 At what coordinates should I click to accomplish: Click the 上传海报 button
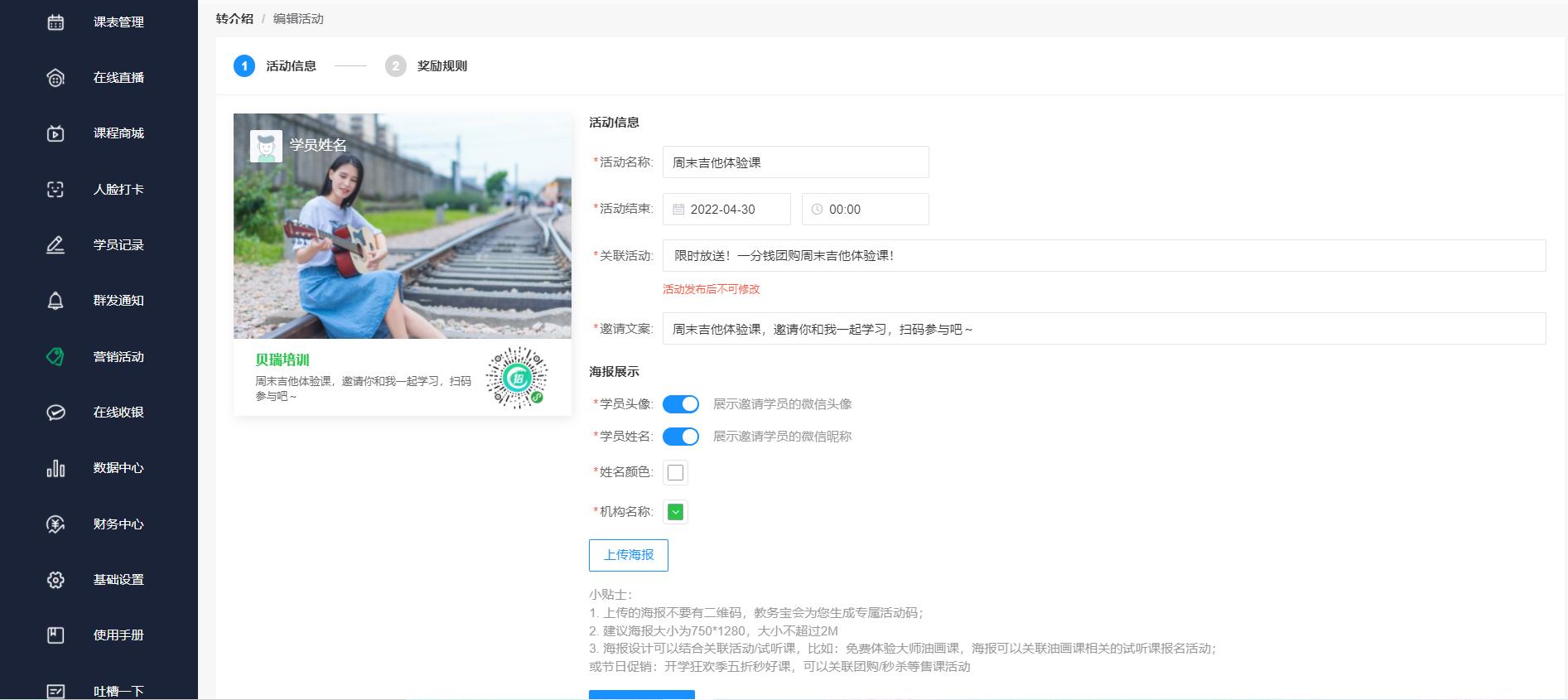[629, 555]
